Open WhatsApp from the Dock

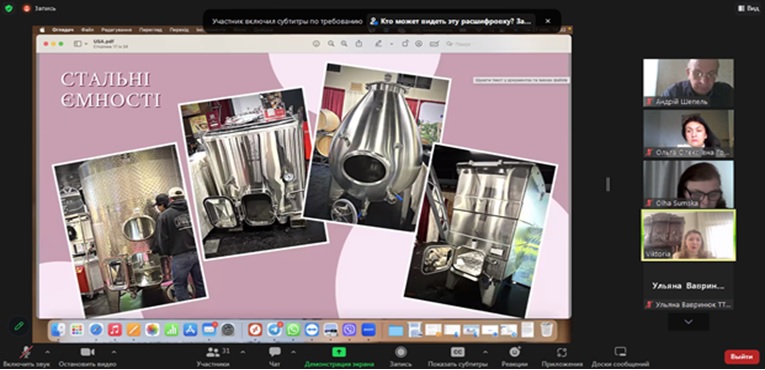click(x=293, y=329)
